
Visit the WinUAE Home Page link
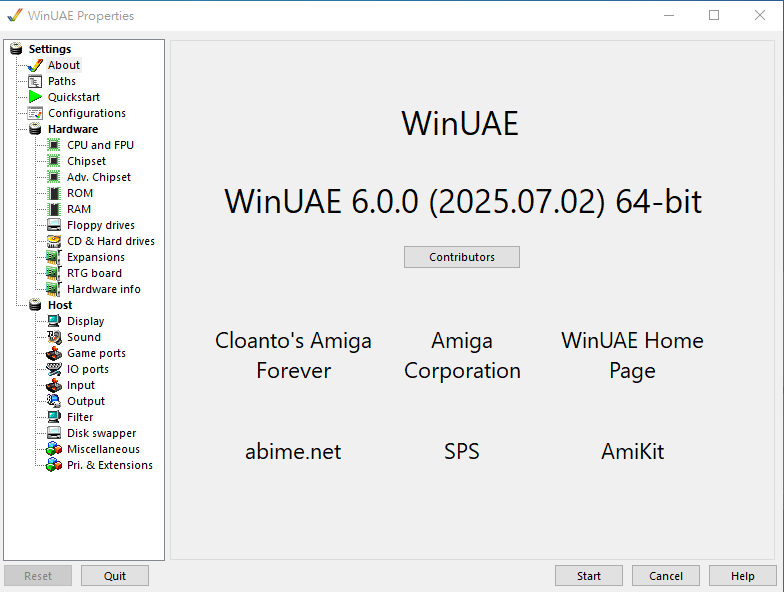tap(632, 356)
